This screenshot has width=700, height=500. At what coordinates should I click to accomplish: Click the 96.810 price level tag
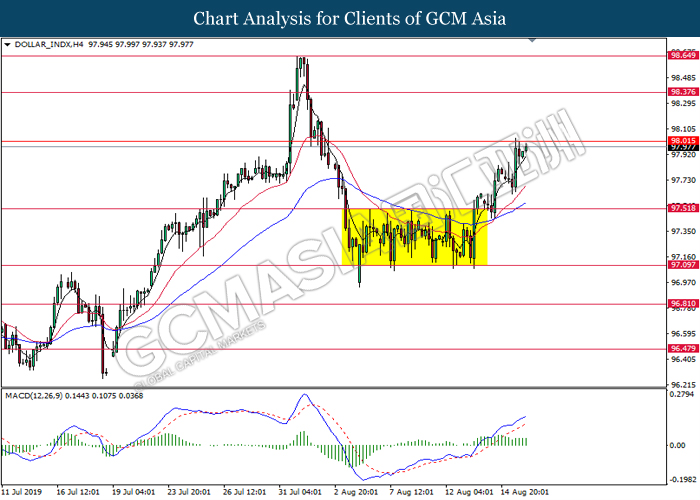coord(683,304)
